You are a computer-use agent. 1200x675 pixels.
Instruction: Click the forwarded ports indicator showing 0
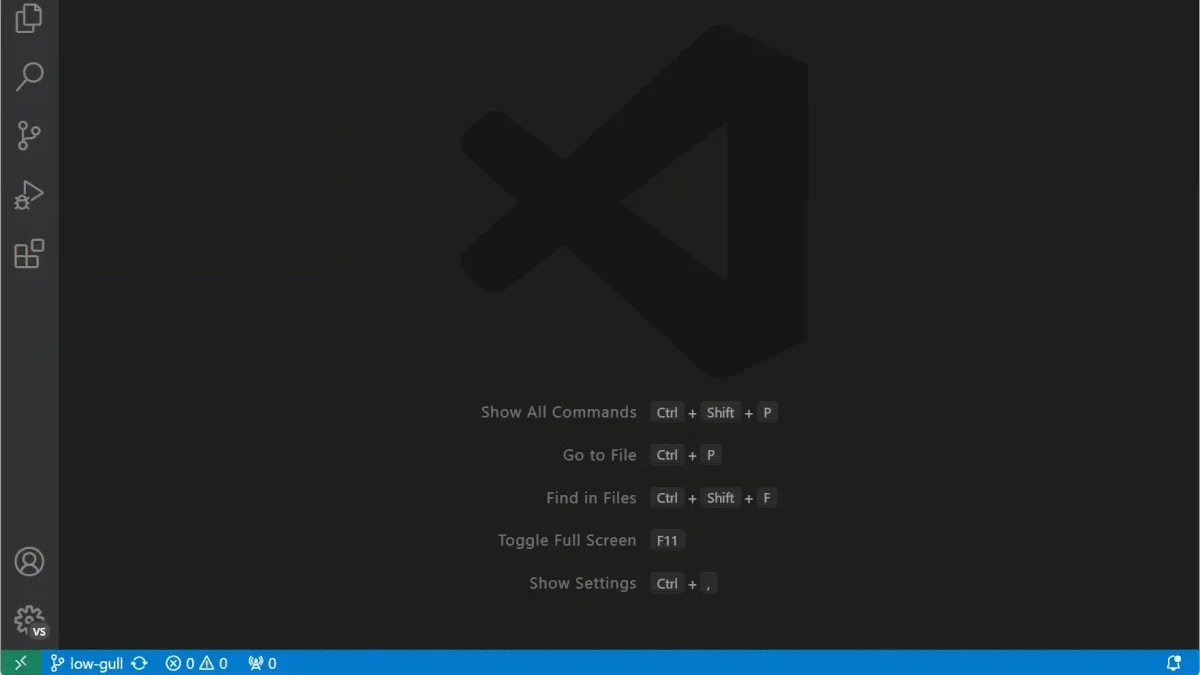click(262, 663)
